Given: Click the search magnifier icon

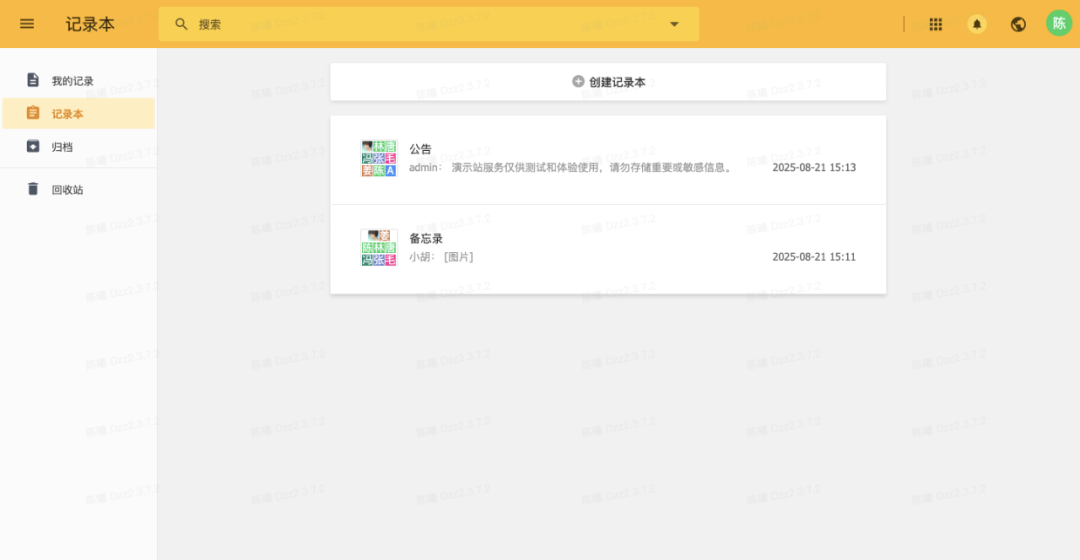Looking at the screenshot, I should 181,24.
